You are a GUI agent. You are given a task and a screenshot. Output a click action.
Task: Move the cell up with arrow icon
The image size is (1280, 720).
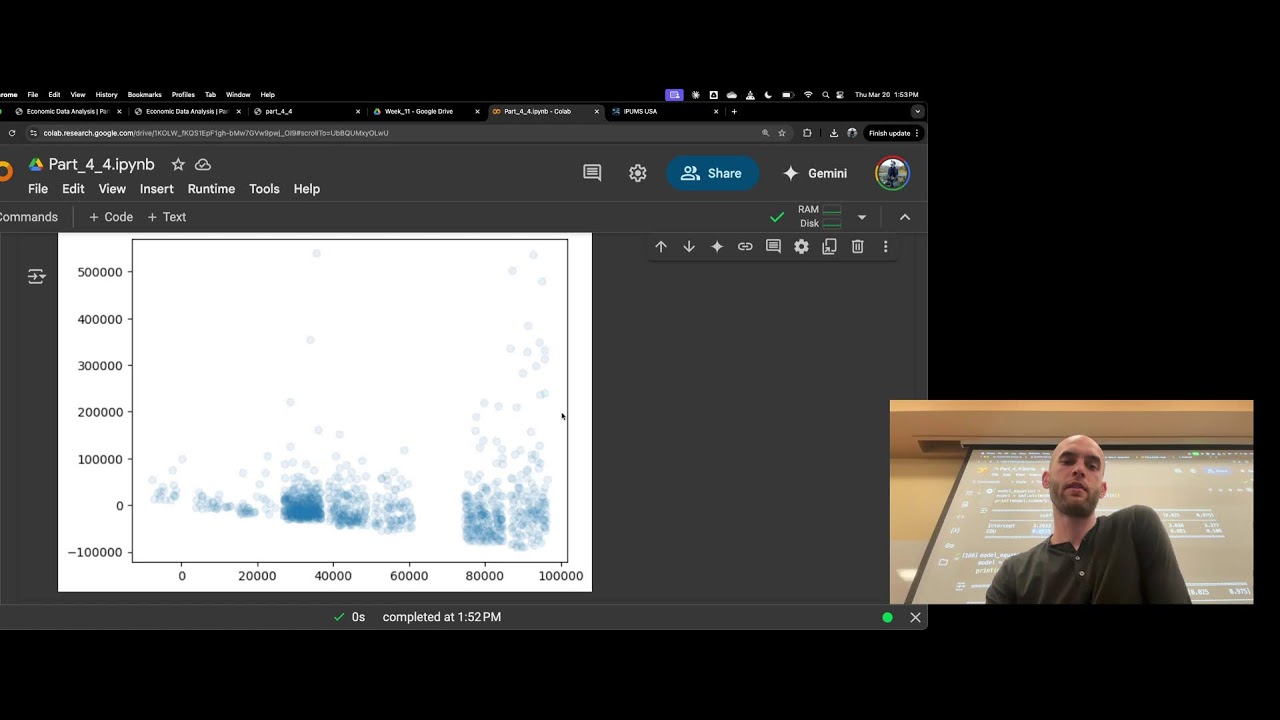point(661,246)
